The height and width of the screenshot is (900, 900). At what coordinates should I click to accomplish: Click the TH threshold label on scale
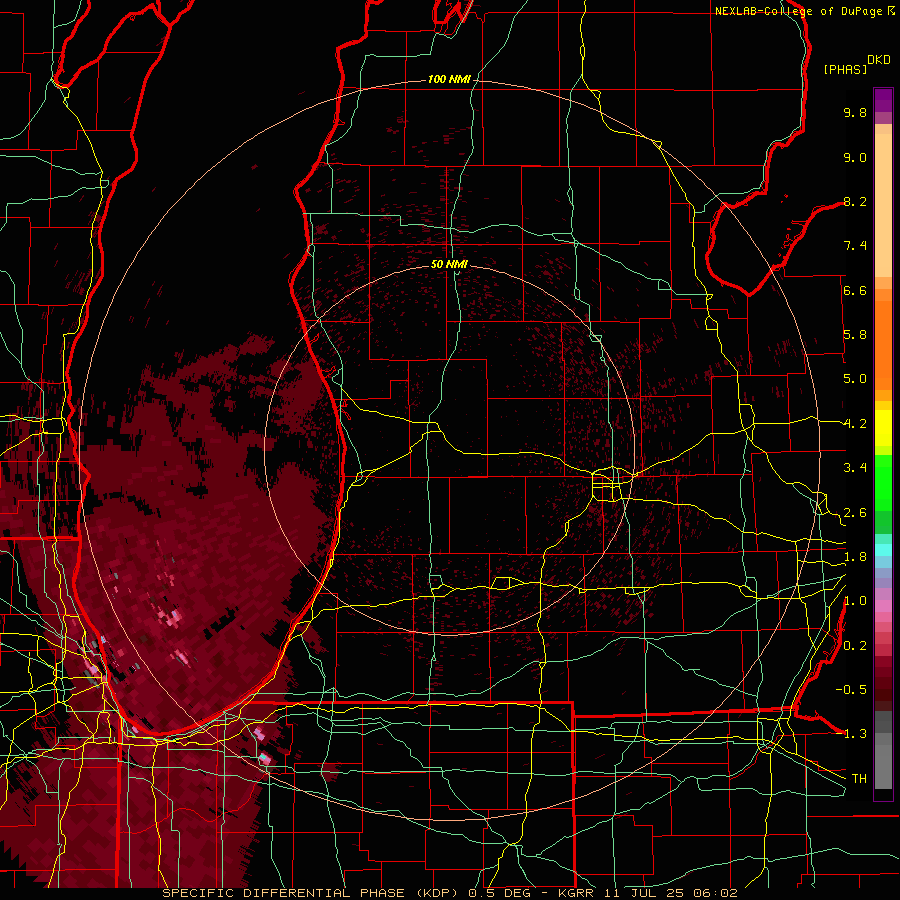click(859, 779)
